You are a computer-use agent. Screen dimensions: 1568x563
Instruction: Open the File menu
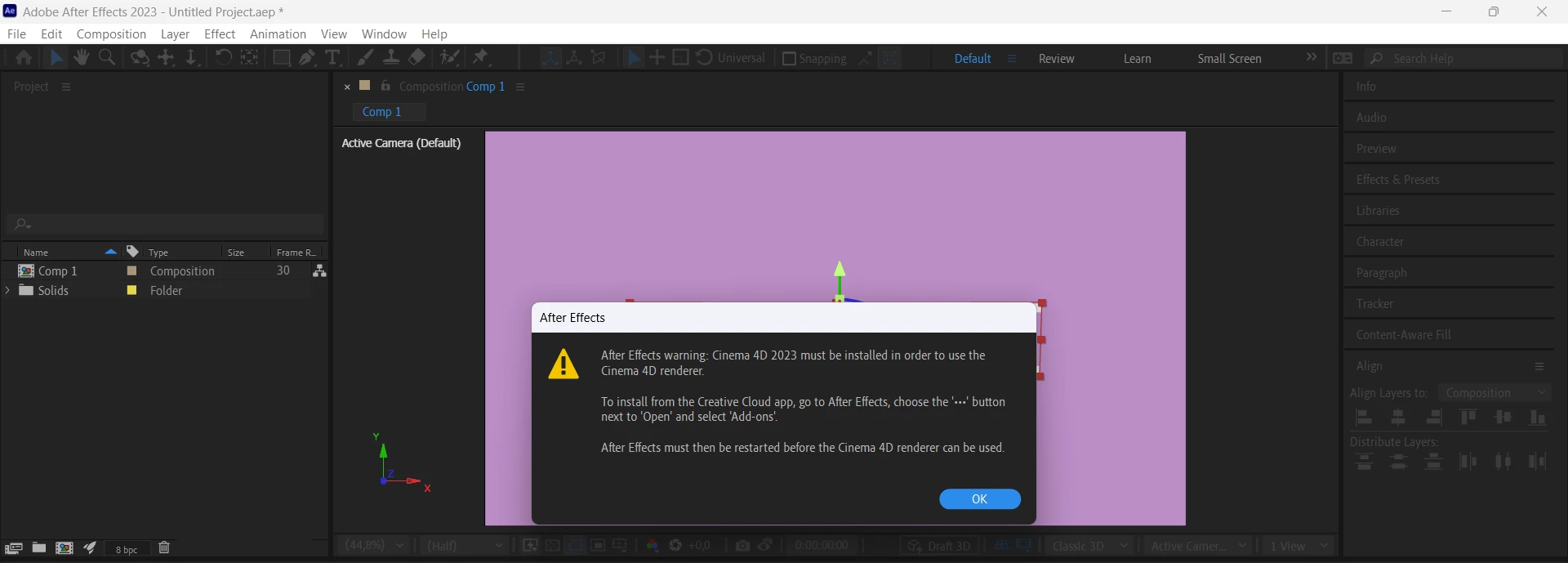[x=16, y=34]
